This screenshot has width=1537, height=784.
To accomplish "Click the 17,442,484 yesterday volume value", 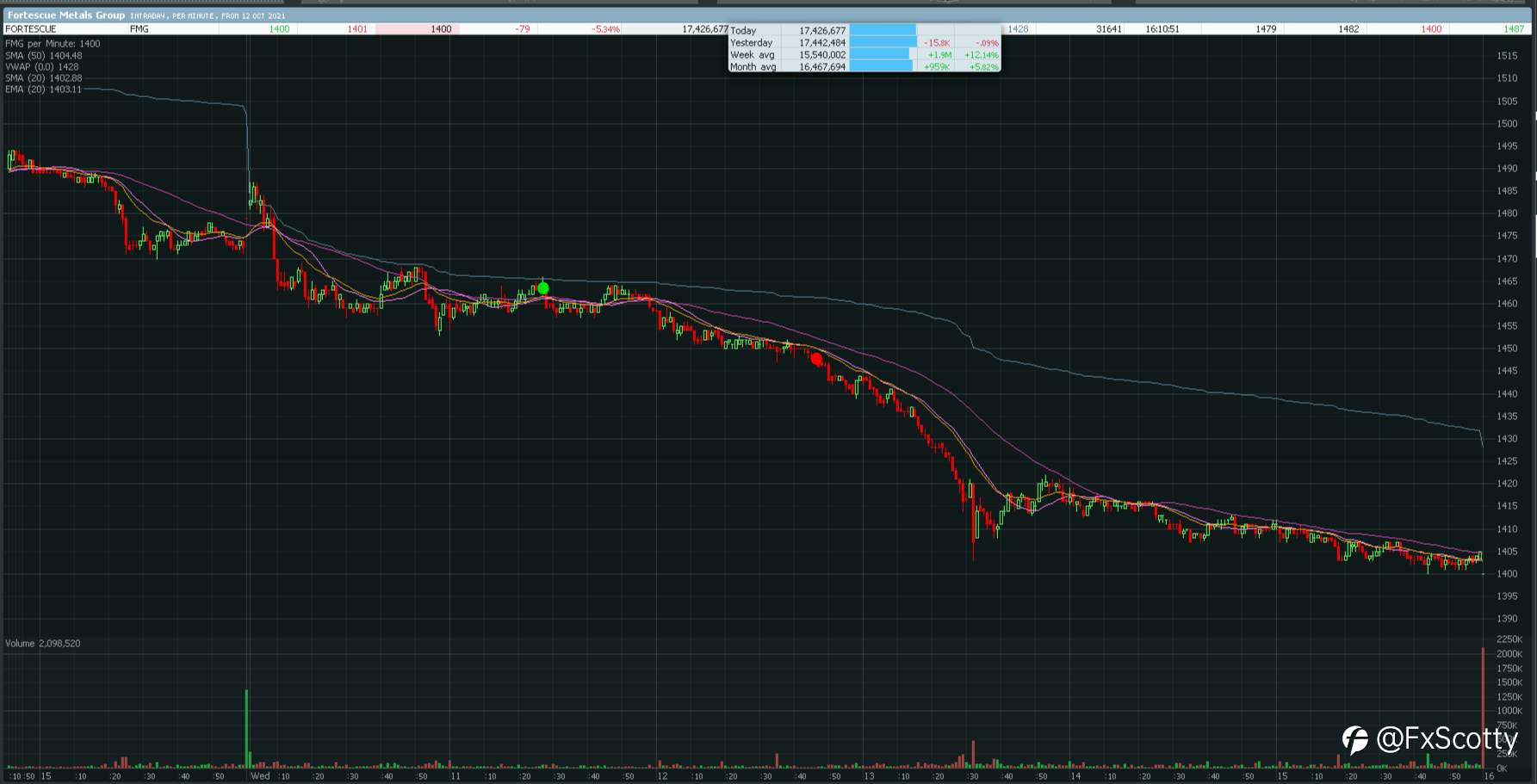I will click(x=822, y=42).
